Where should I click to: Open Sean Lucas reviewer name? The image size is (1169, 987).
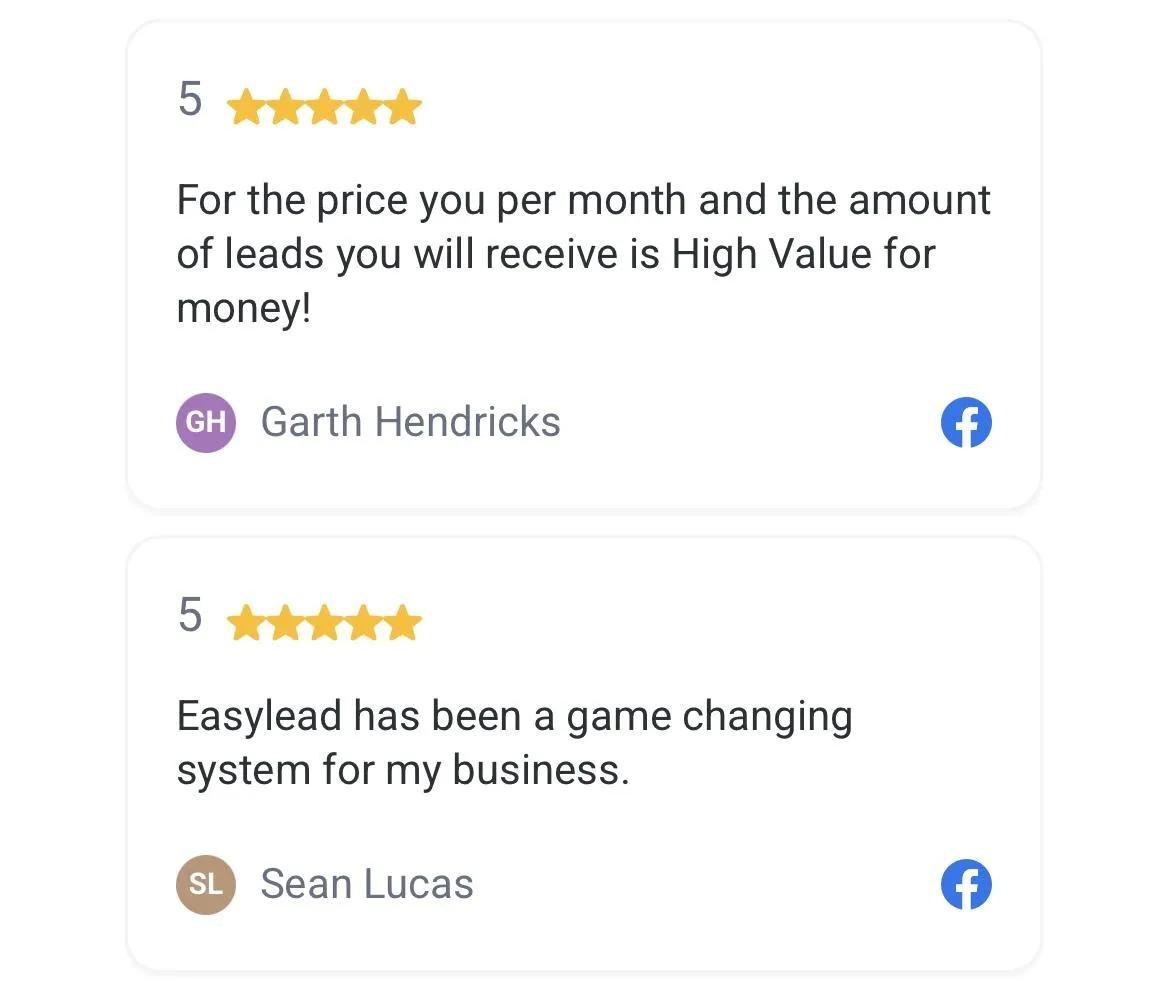[367, 884]
